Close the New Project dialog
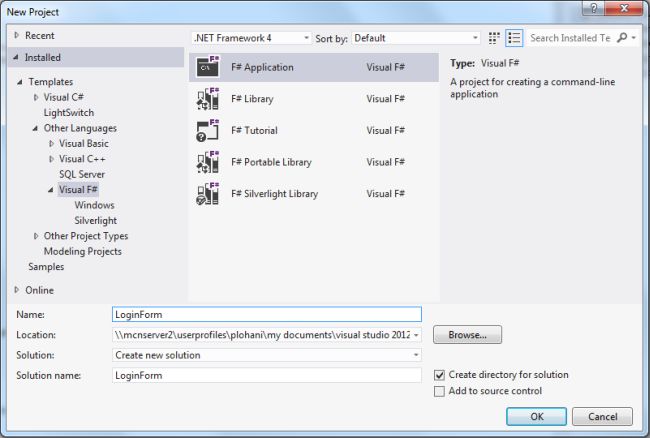 (624, 8)
